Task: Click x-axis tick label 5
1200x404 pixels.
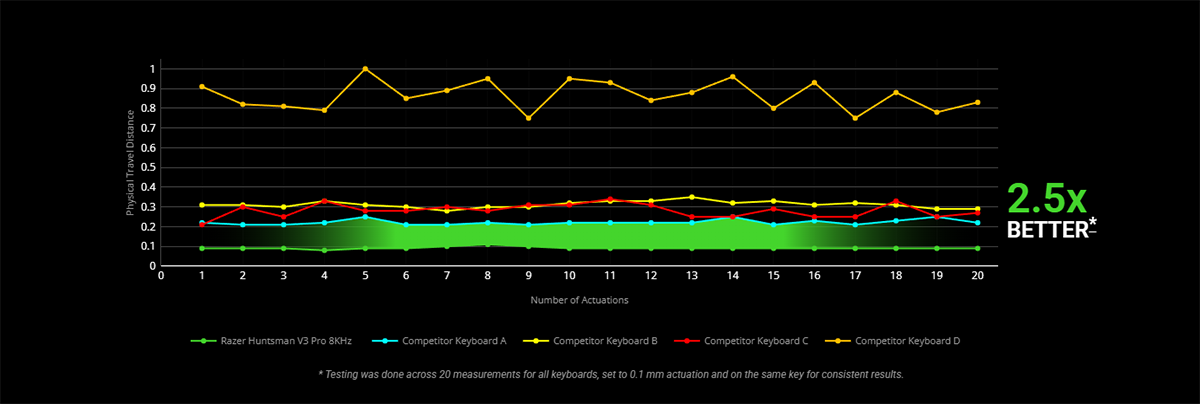Action: coord(365,276)
